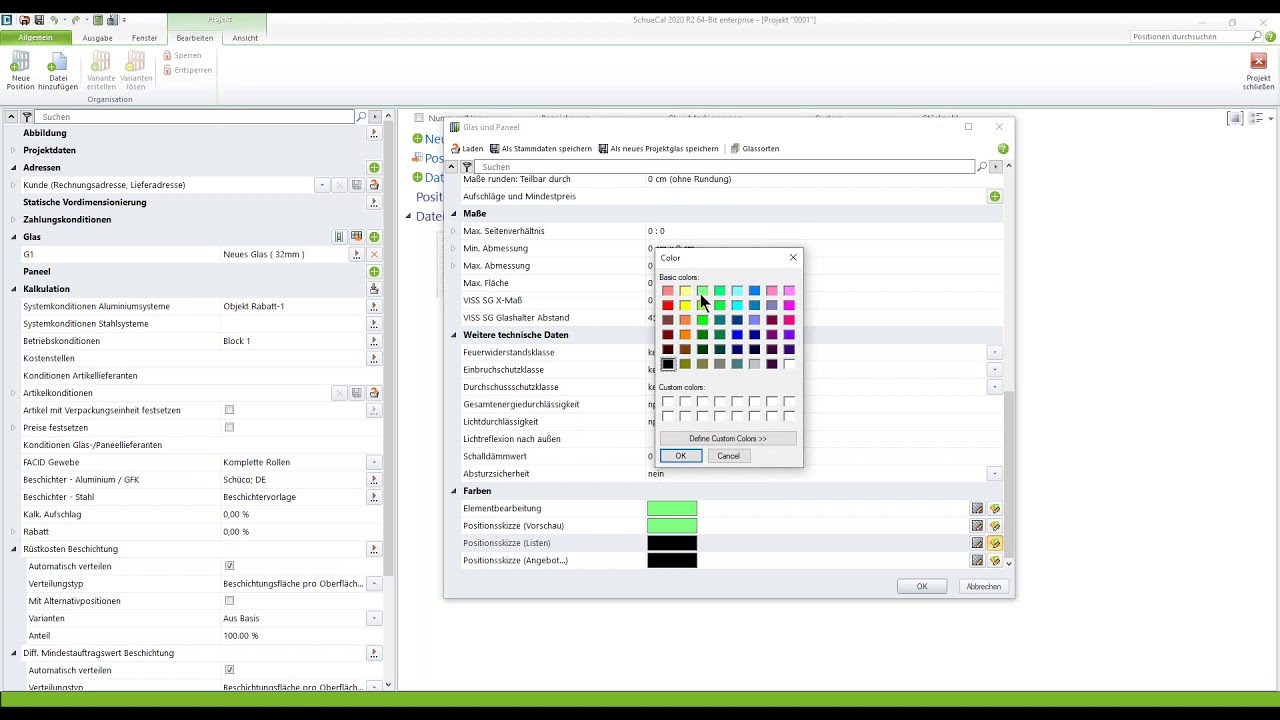Click OK in the Color dialog
Screen dimensions: 1280x720
(x=681, y=456)
